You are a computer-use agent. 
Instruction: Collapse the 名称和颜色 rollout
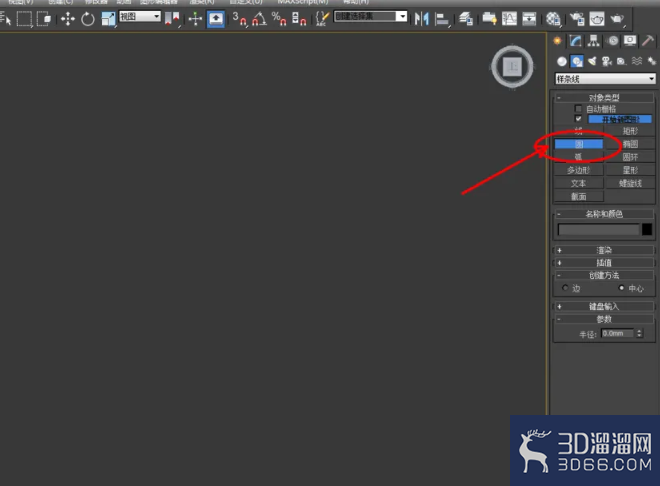click(x=604, y=214)
